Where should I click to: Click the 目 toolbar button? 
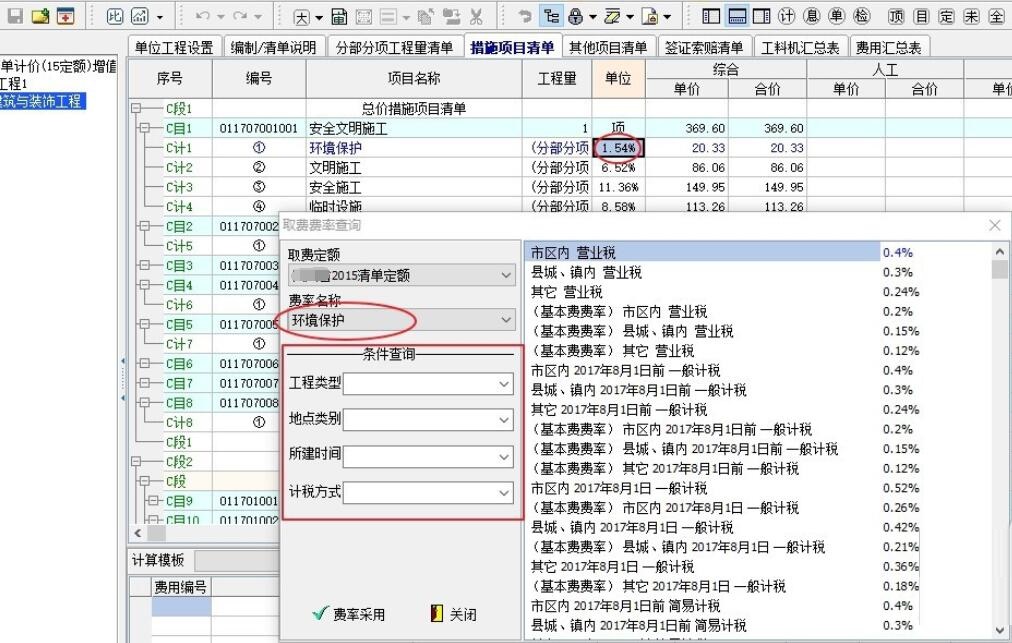922,16
